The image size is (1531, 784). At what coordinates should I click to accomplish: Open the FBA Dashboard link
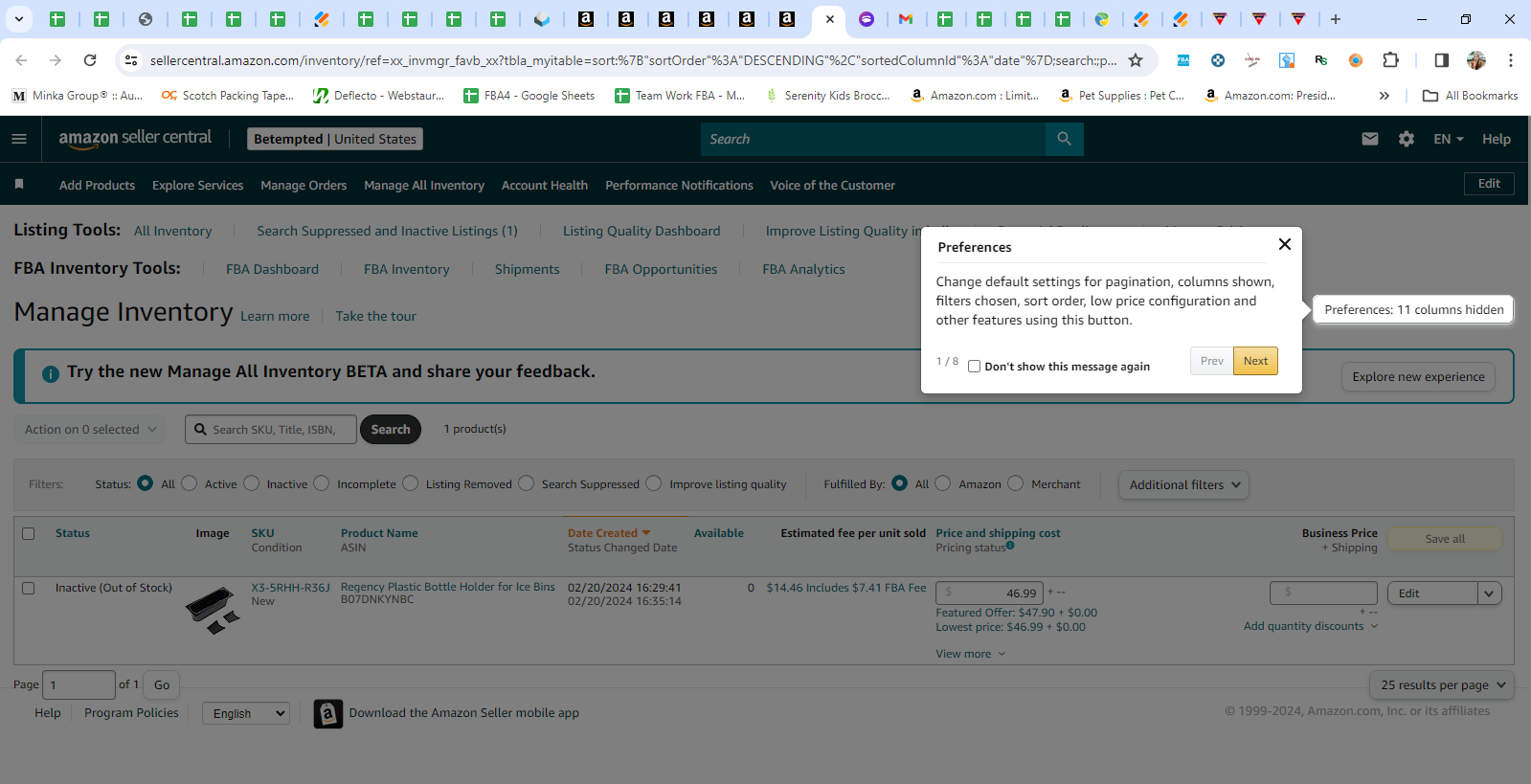272,269
